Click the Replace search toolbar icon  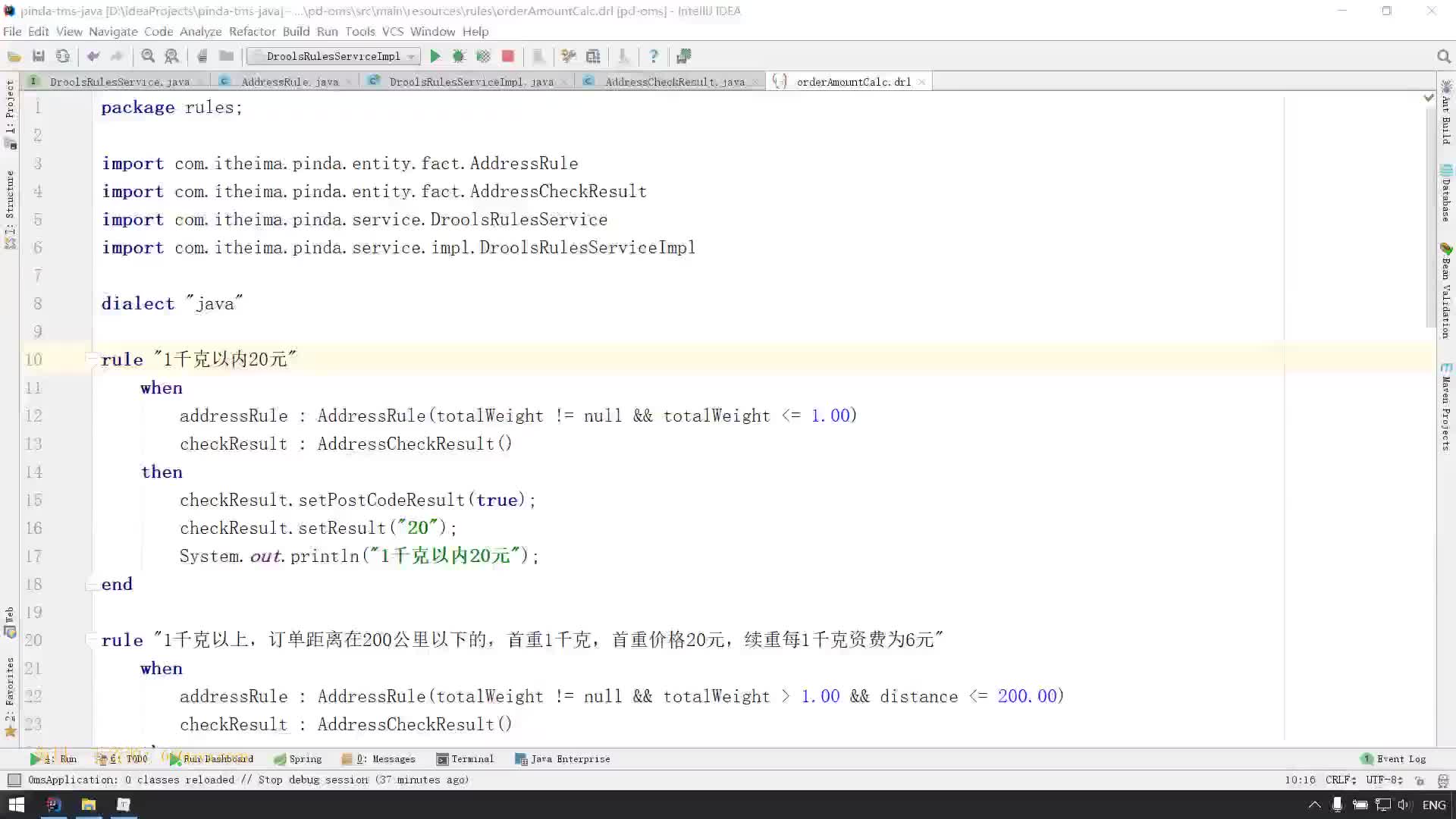(x=172, y=56)
